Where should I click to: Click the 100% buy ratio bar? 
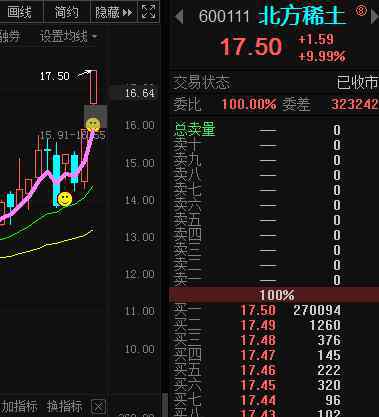[274, 295]
